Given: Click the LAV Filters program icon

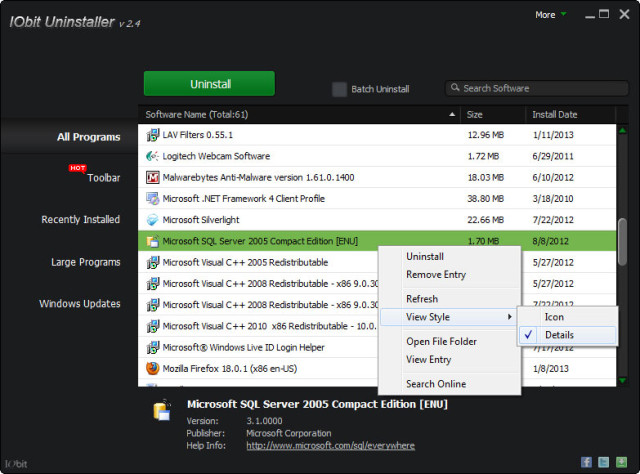Looking at the screenshot, I should click(153, 135).
